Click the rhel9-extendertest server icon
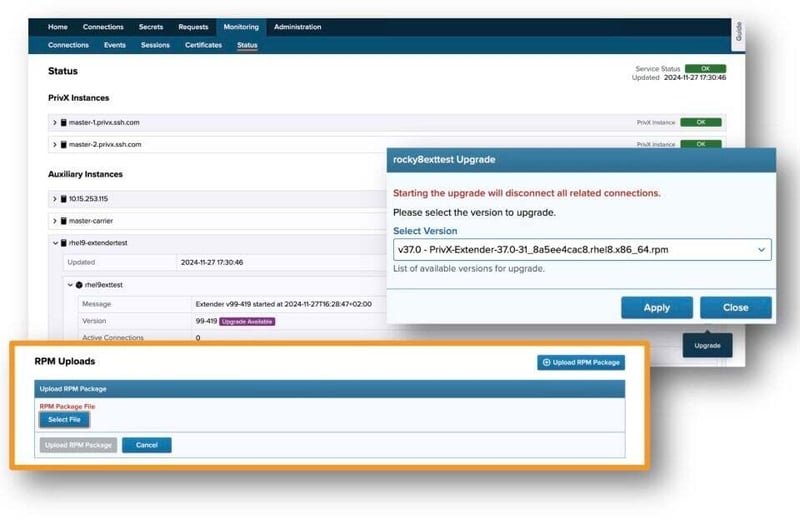Viewport: 800px width, 529px height. coord(63,242)
